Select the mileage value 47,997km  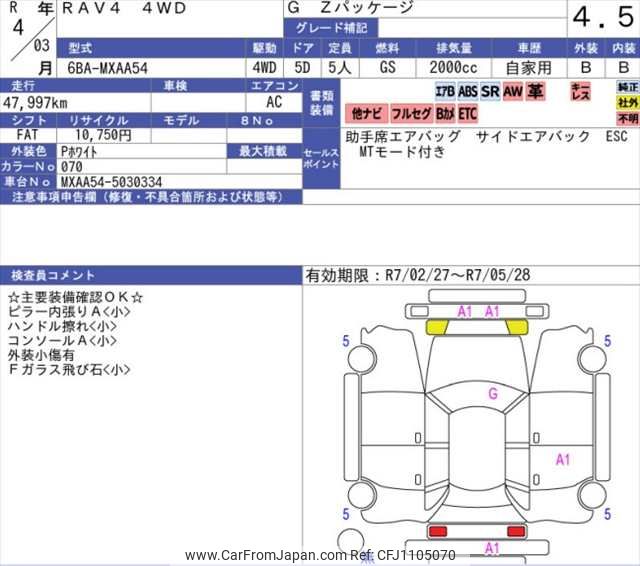pyautogui.click(x=35, y=103)
